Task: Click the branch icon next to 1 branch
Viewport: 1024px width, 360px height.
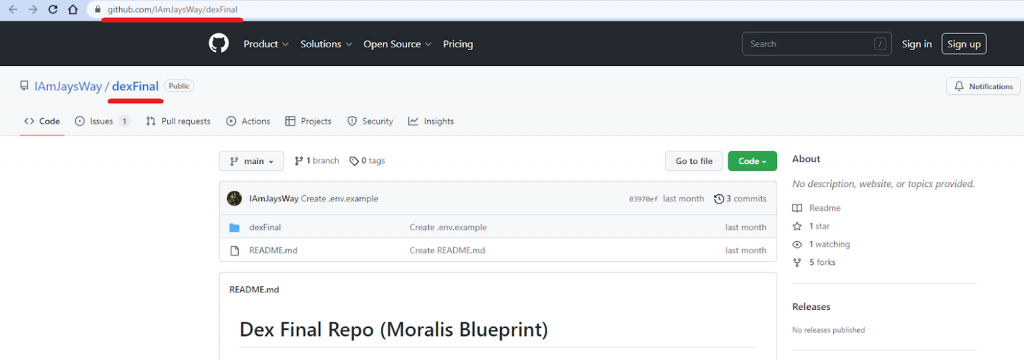Action: [x=299, y=161]
